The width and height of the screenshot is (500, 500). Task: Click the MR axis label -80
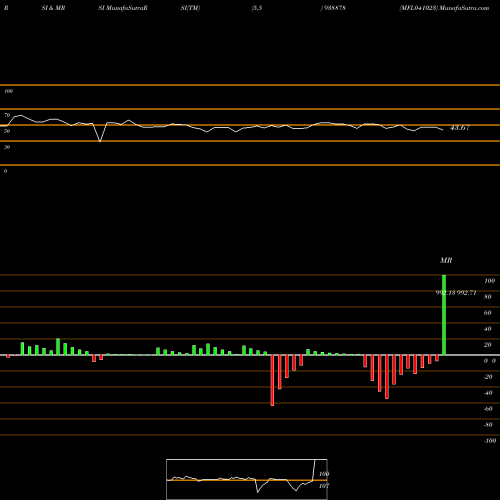(x=488, y=425)
